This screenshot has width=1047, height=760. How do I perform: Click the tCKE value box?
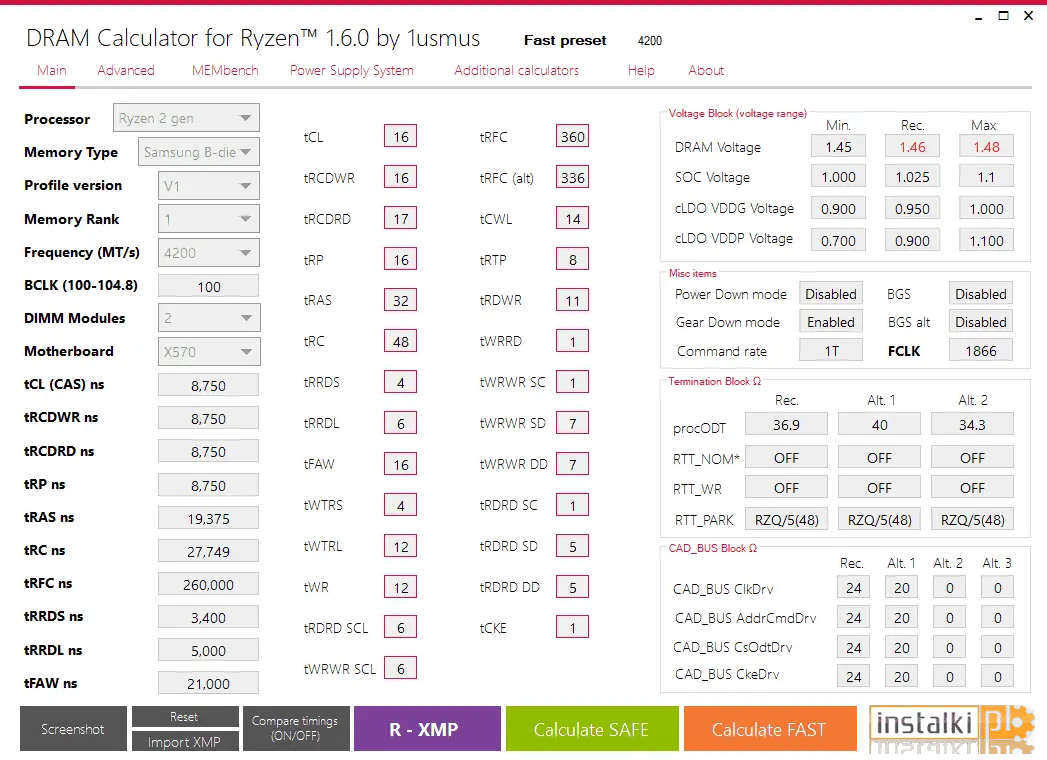tap(573, 628)
